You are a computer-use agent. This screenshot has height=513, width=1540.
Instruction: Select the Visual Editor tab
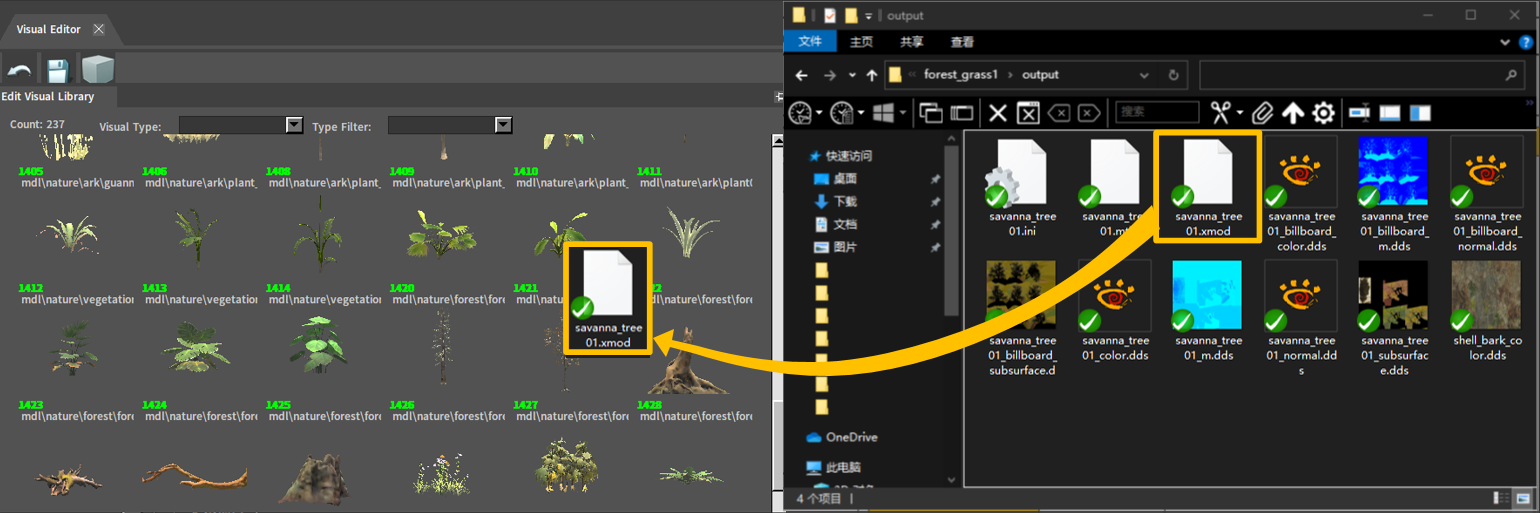coord(48,30)
